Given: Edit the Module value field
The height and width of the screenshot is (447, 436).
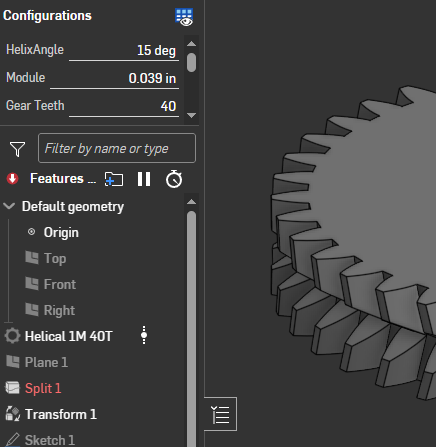Looking at the screenshot, I should 114,79.
